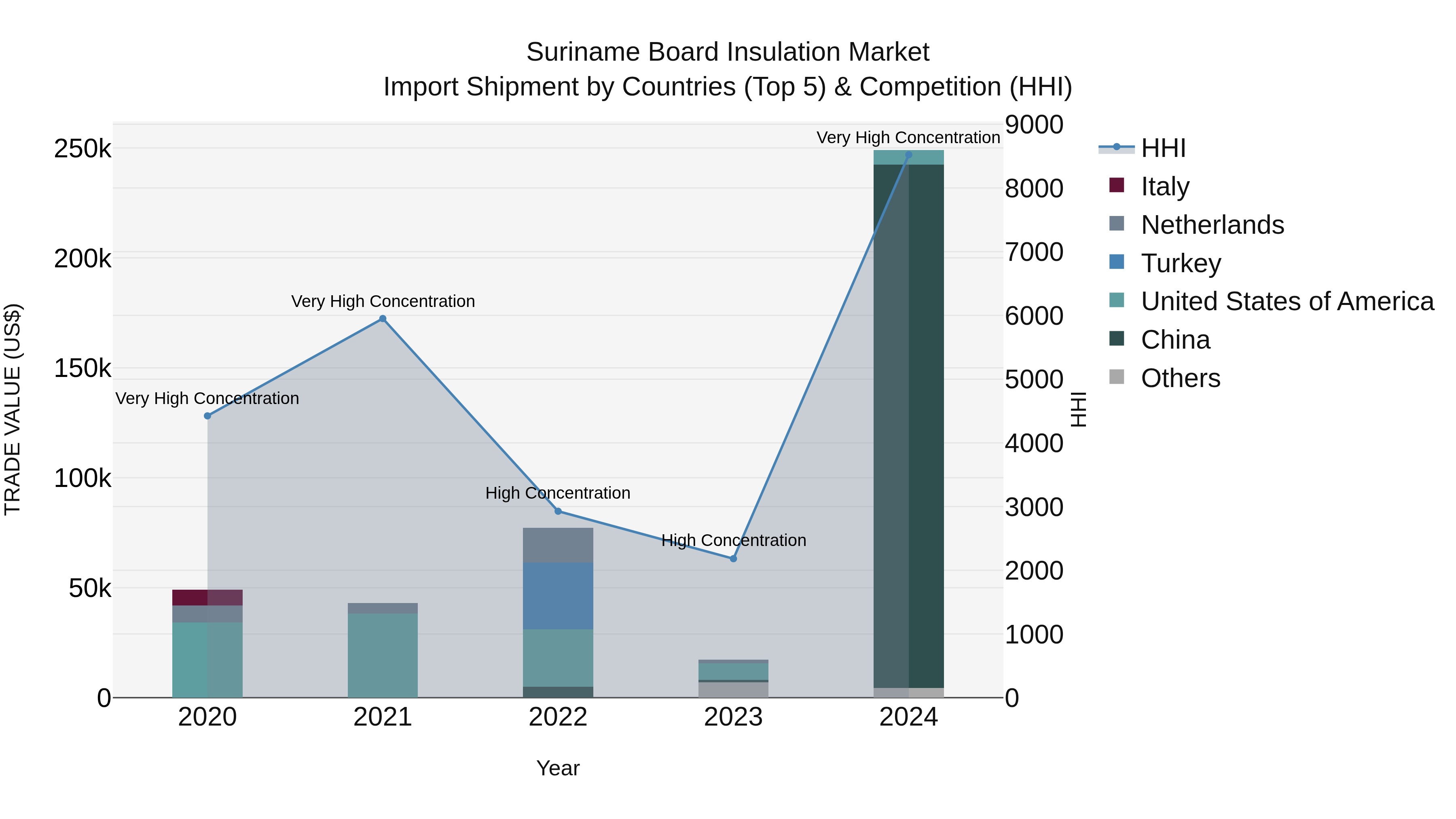Click the 9000 HHI axis tick label
This screenshot has height=819, width=1456.
(x=1034, y=125)
